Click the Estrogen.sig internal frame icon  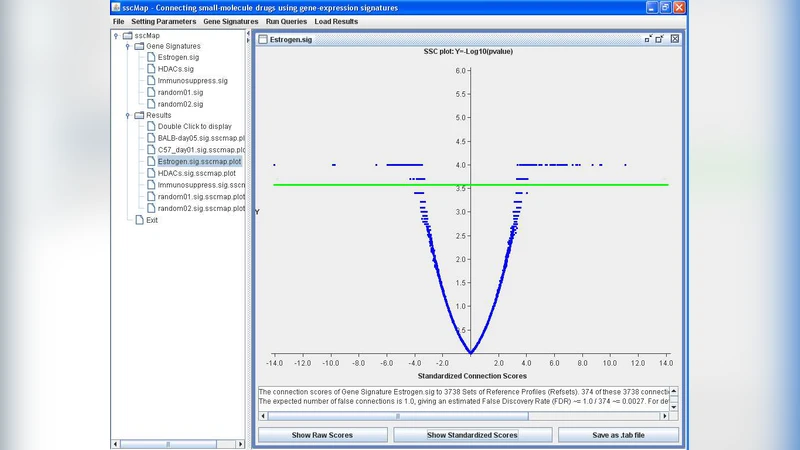click(263, 39)
